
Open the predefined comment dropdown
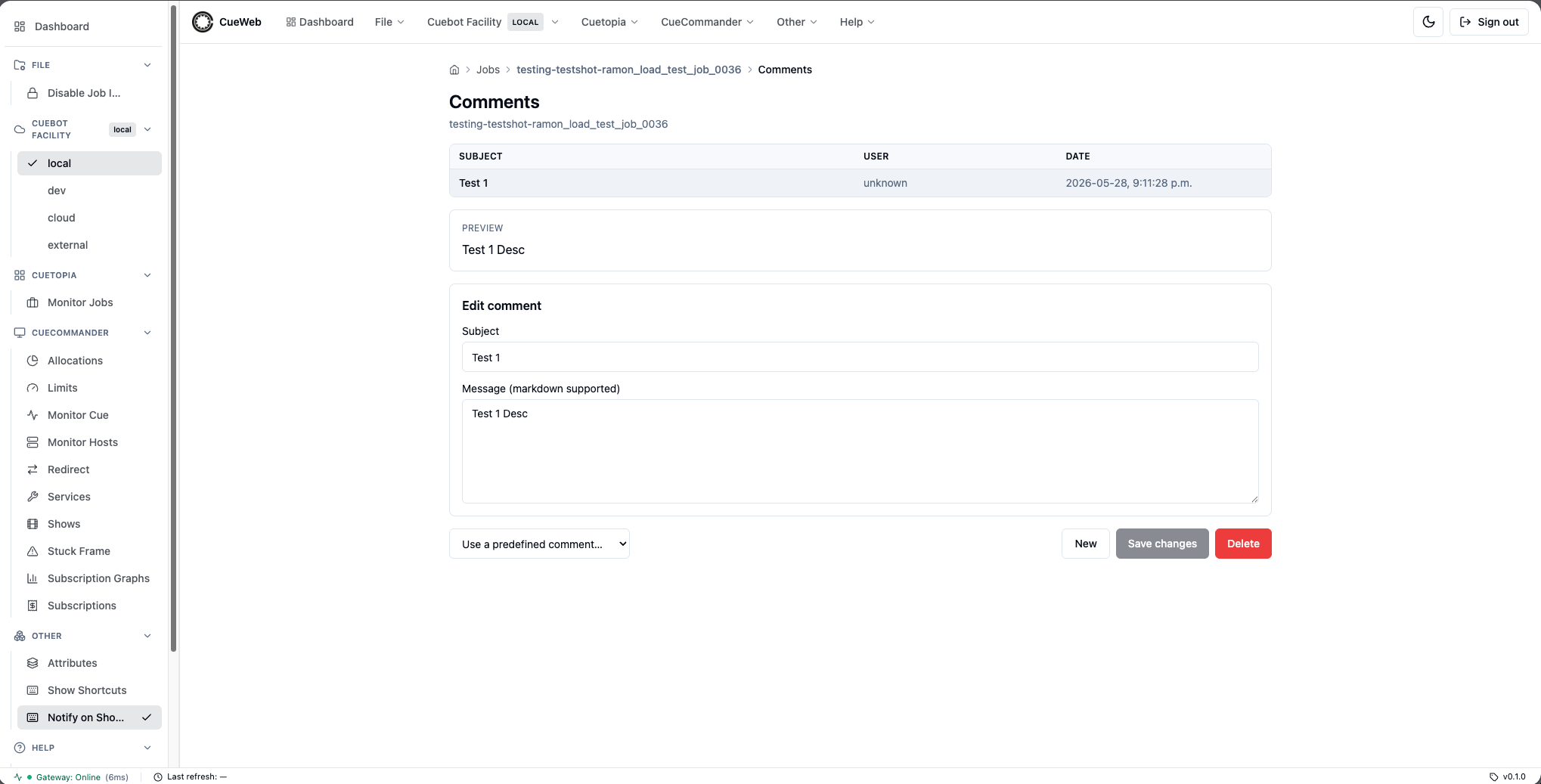539,544
